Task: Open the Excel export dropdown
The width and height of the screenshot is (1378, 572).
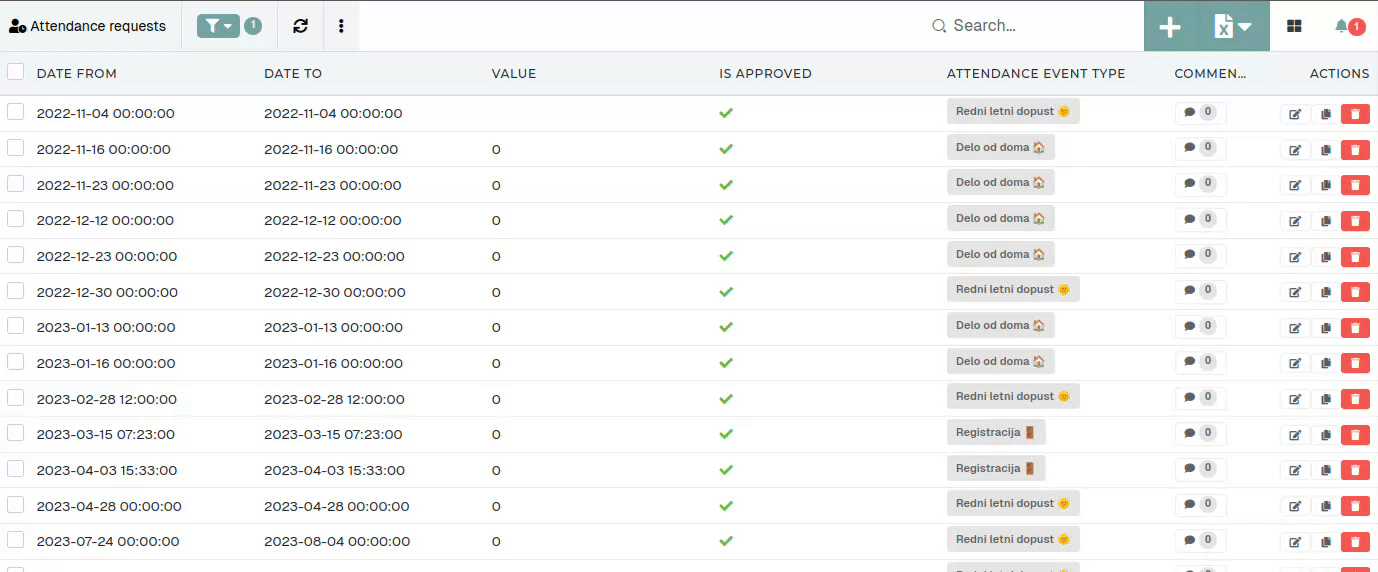Action: coord(1233,27)
